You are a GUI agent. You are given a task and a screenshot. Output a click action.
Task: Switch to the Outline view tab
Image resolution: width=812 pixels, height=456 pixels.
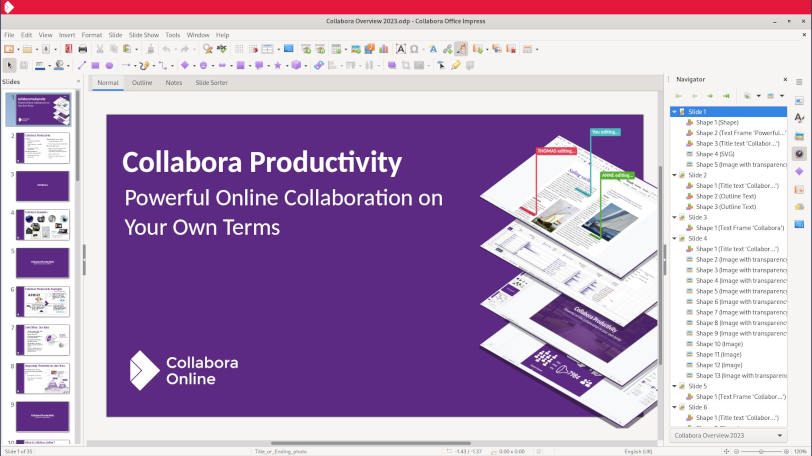tap(142, 82)
